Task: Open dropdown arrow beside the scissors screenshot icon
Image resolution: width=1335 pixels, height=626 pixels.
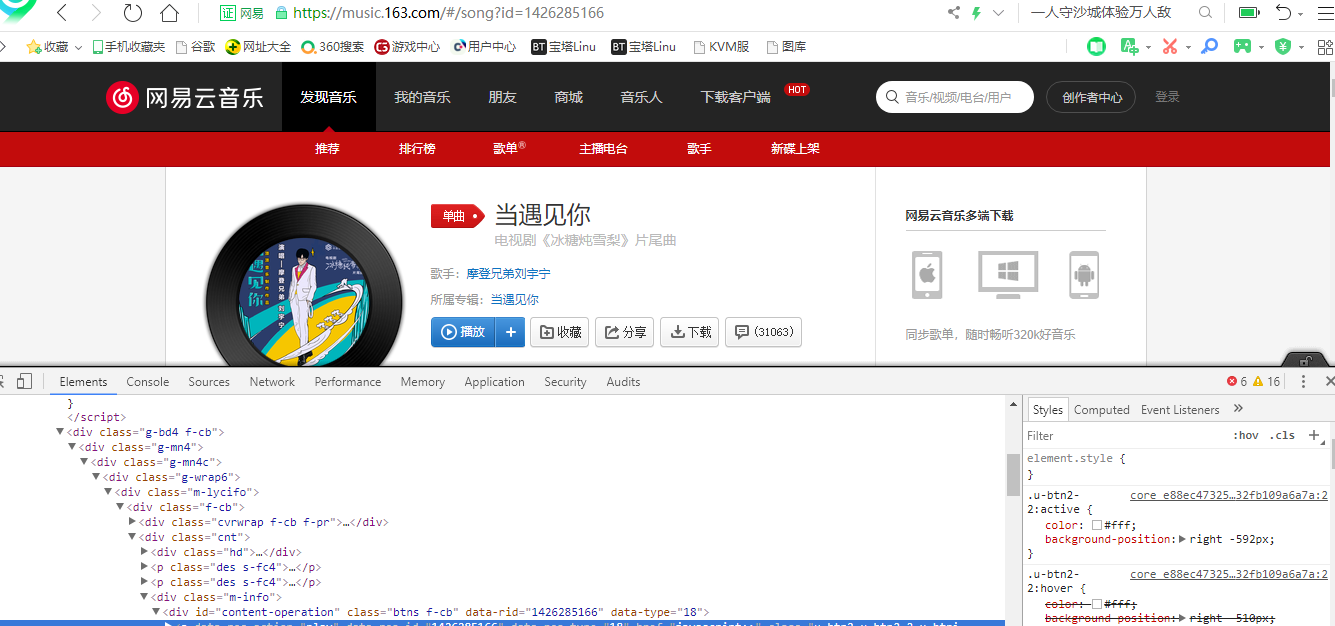Action: click(1188, 47)
